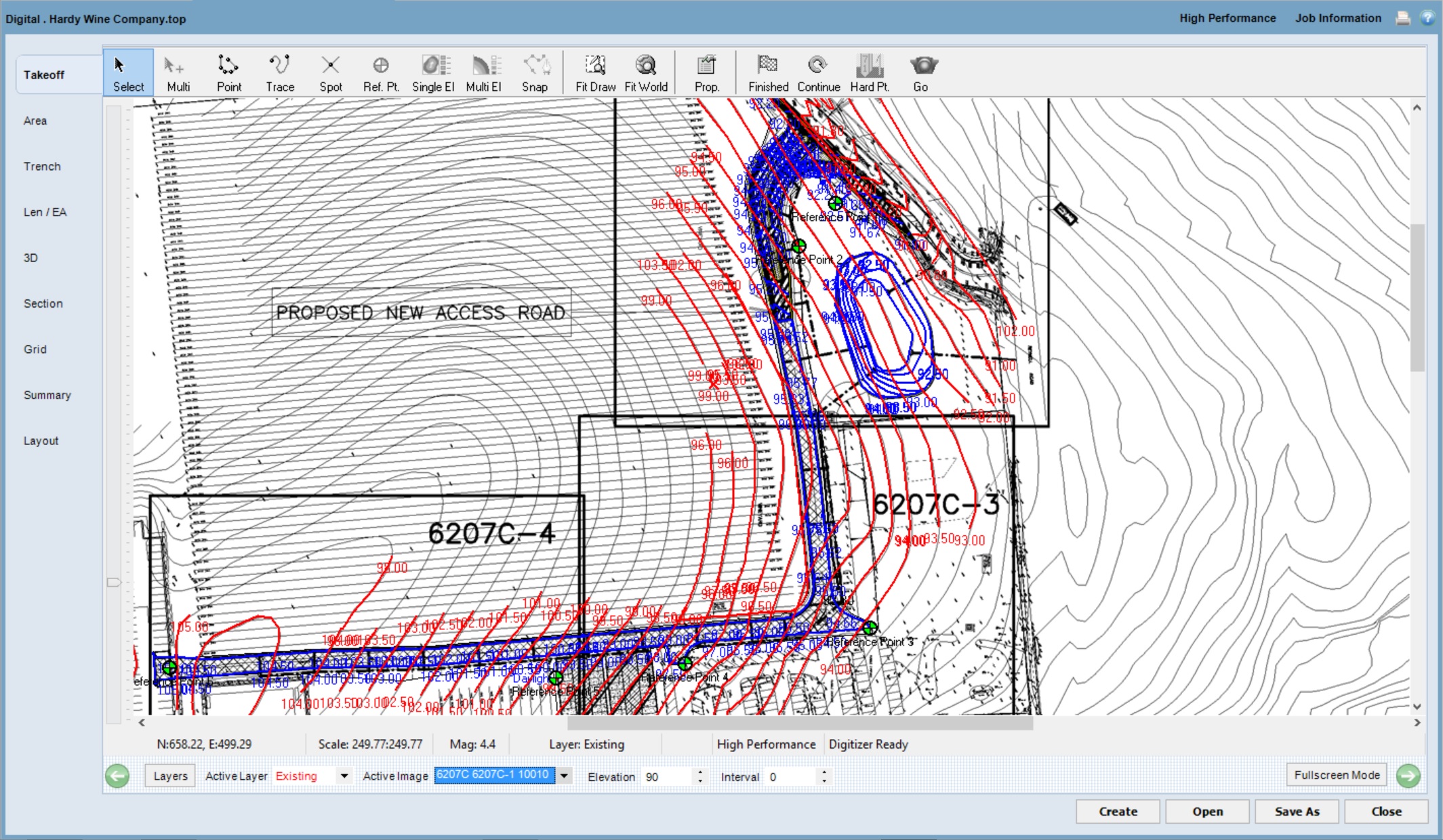Viewport: 1443px width, 840px height.
Task: Select the Single El tool
Action: (432, 72)
